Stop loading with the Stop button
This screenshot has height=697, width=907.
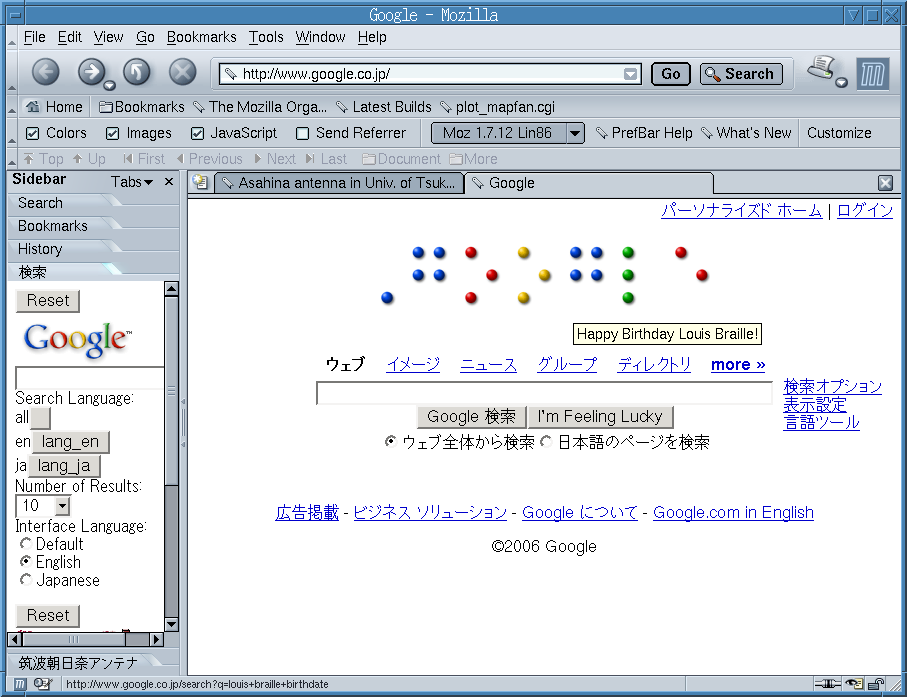182,73
